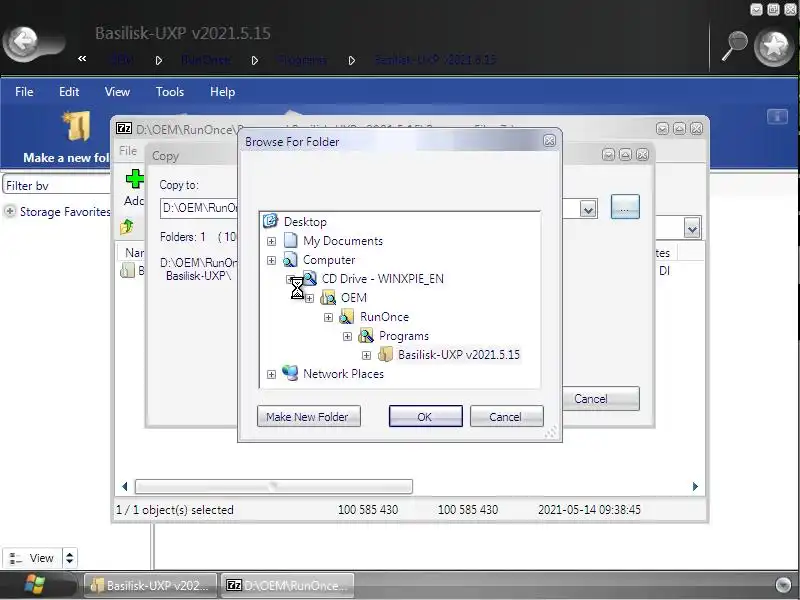Click Cancel in the Copy dialog
The height and width of the screenshot is (600, 800).
[601, 398]
